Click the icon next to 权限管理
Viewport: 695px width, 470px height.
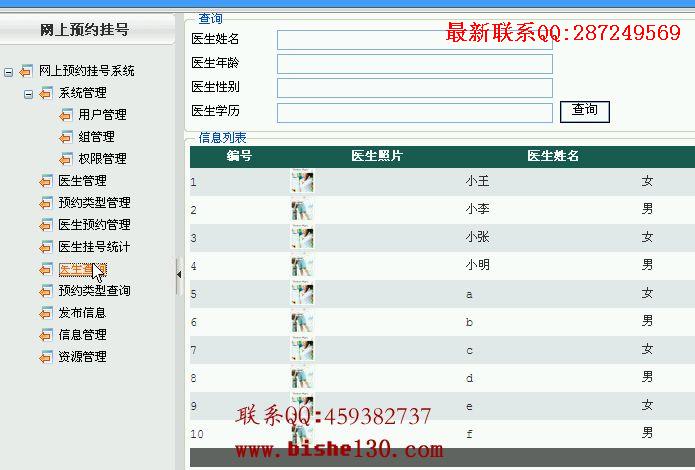coord(66,159)
